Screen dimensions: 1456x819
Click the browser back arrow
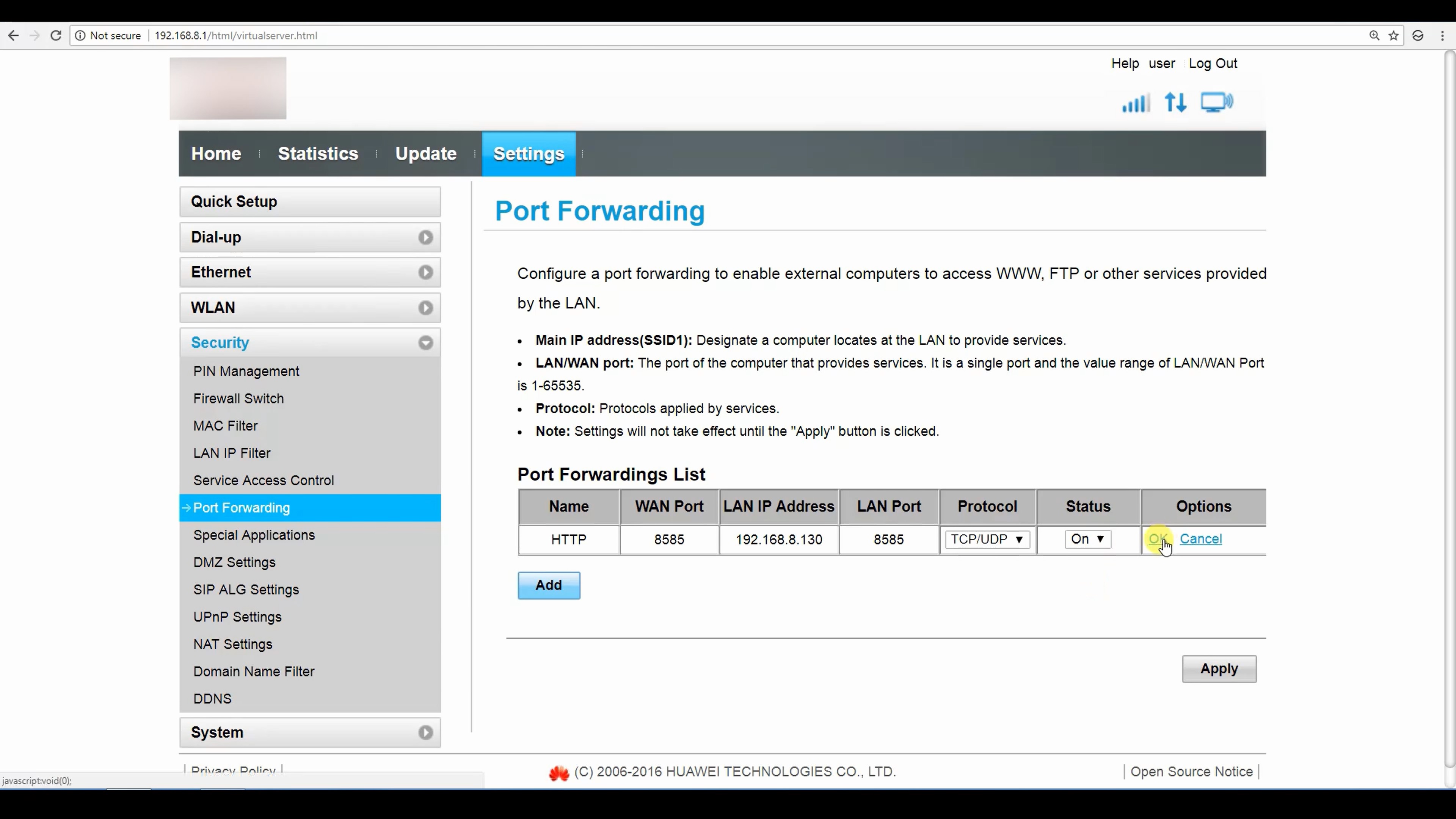tap(14, 36)
